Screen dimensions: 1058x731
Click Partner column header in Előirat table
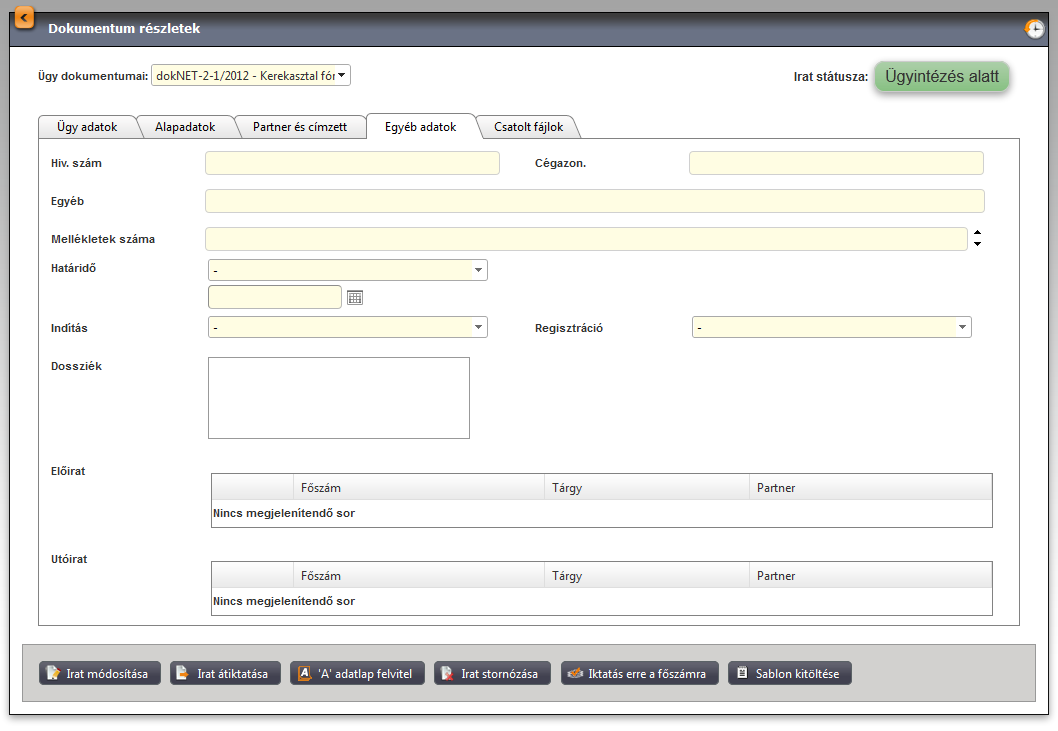pos(870,487)
